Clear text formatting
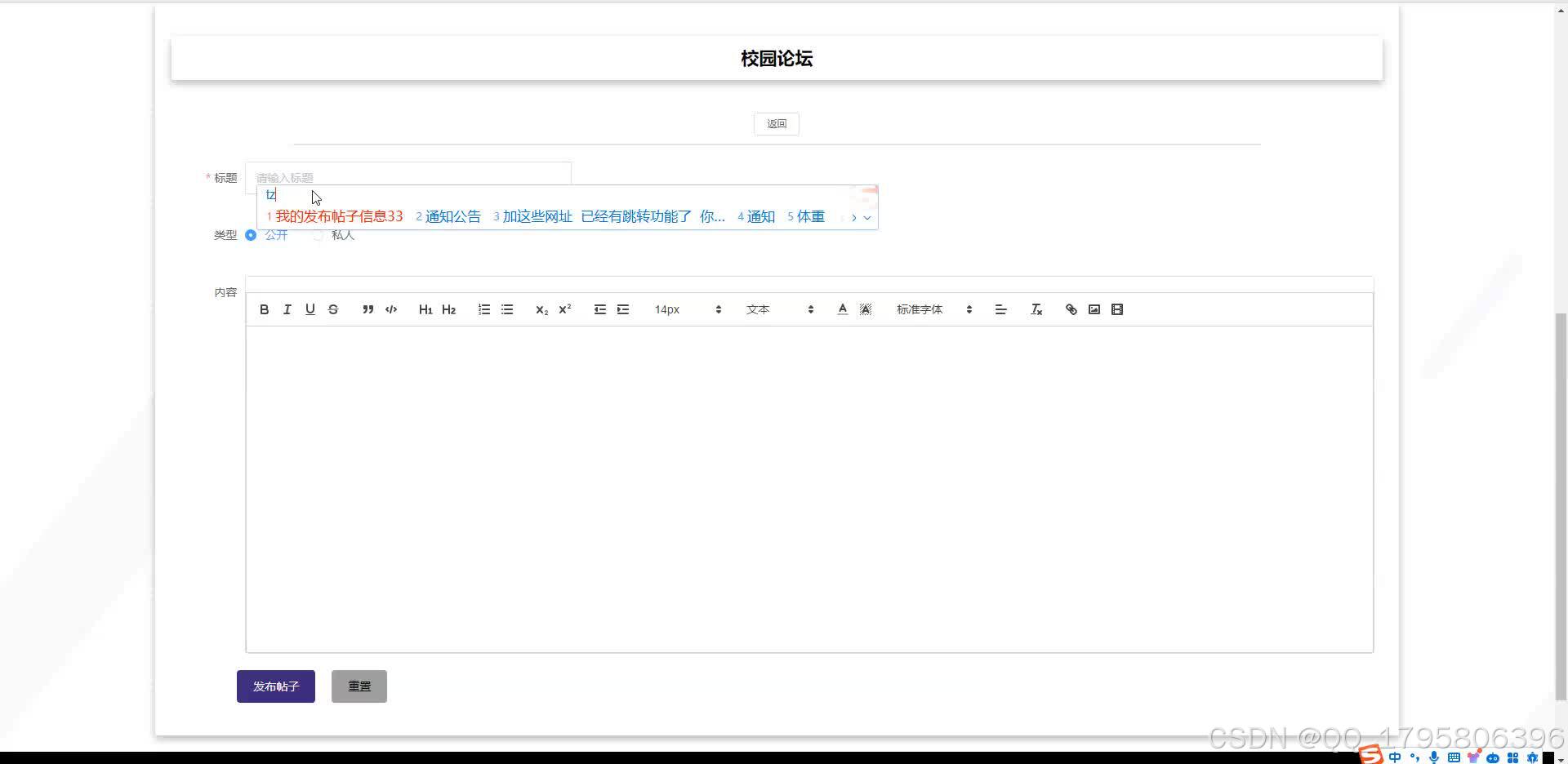The width and height of the screenshot is (1568, 764). [1036, 309]
